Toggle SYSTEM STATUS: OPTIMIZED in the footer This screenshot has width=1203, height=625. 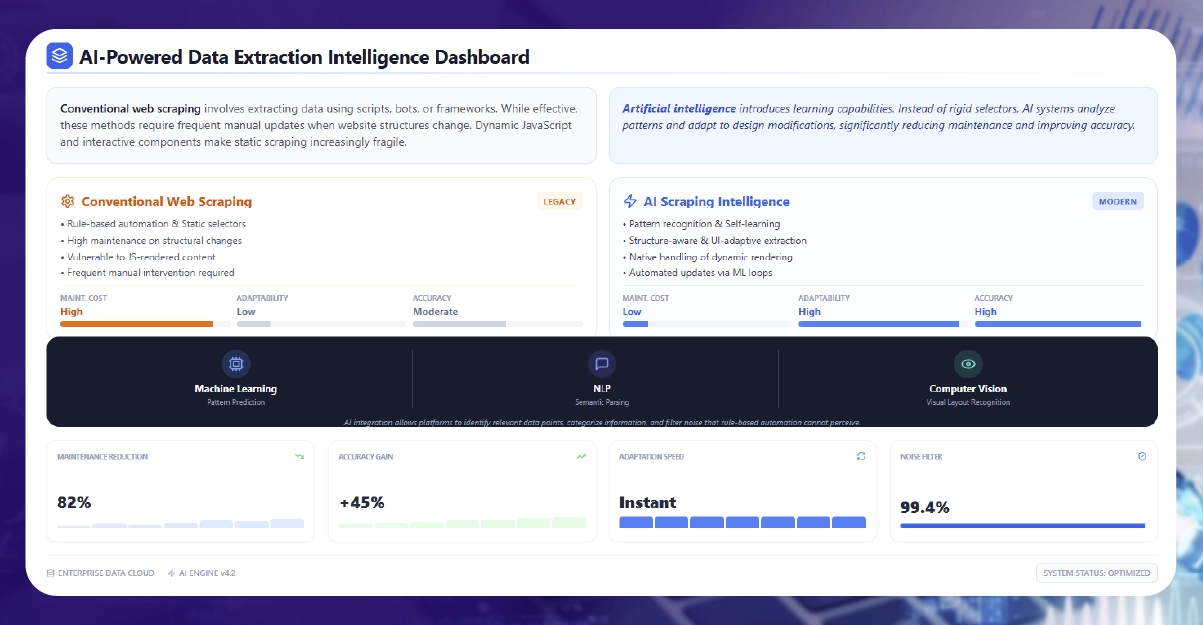tap(1096, 573)
